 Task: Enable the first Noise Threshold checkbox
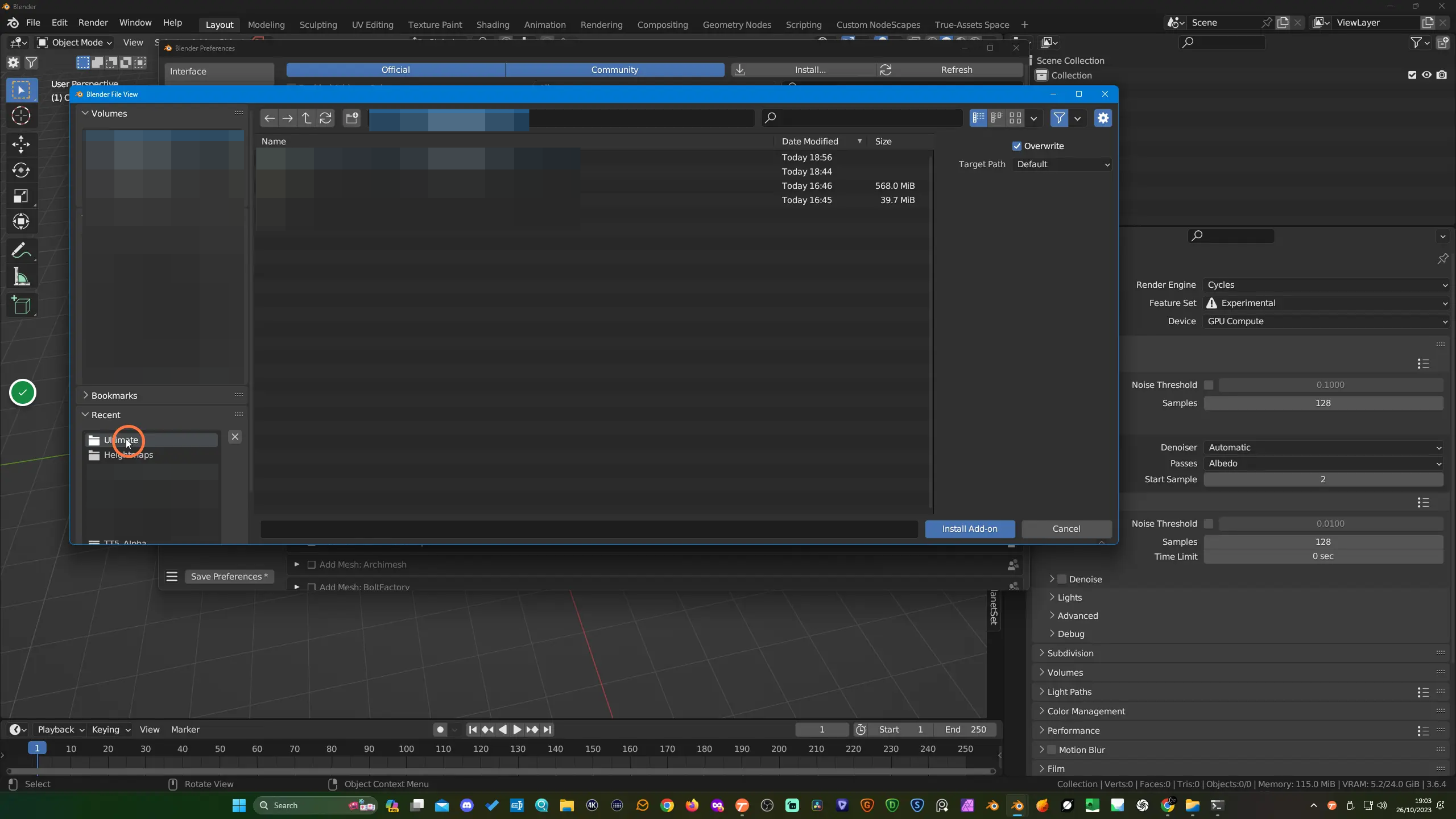(x=1209, y=385)
